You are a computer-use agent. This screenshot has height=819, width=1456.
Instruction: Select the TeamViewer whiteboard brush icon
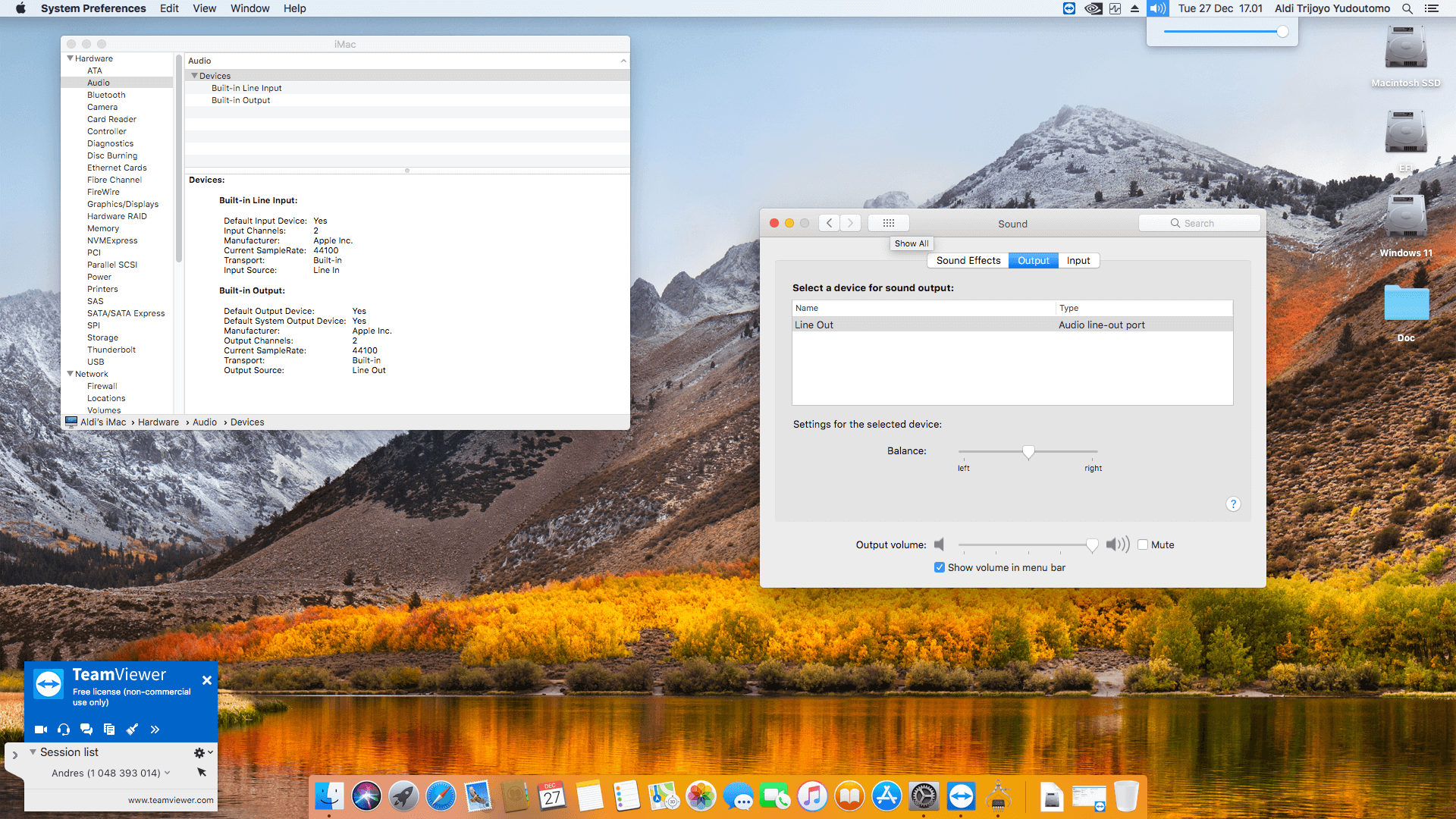click(x=132, y=730)
